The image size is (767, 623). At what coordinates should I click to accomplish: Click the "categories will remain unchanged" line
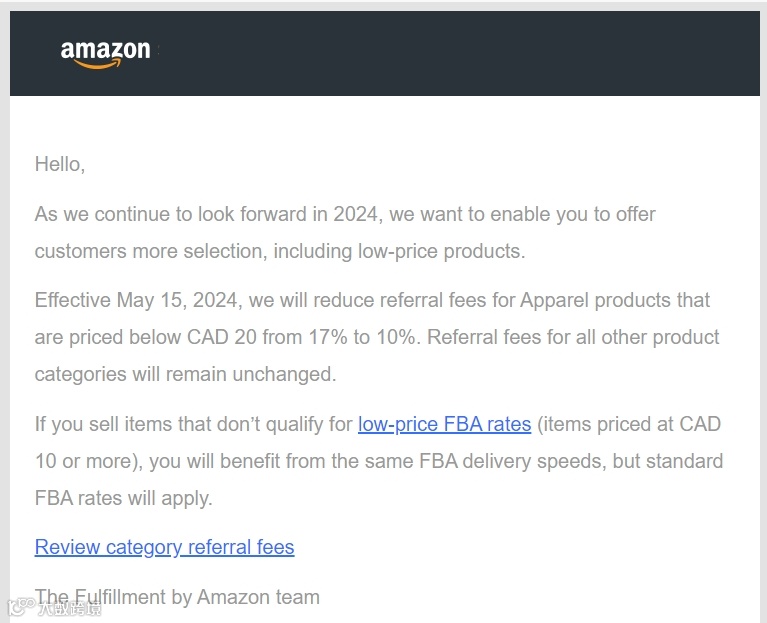(185, 374)
